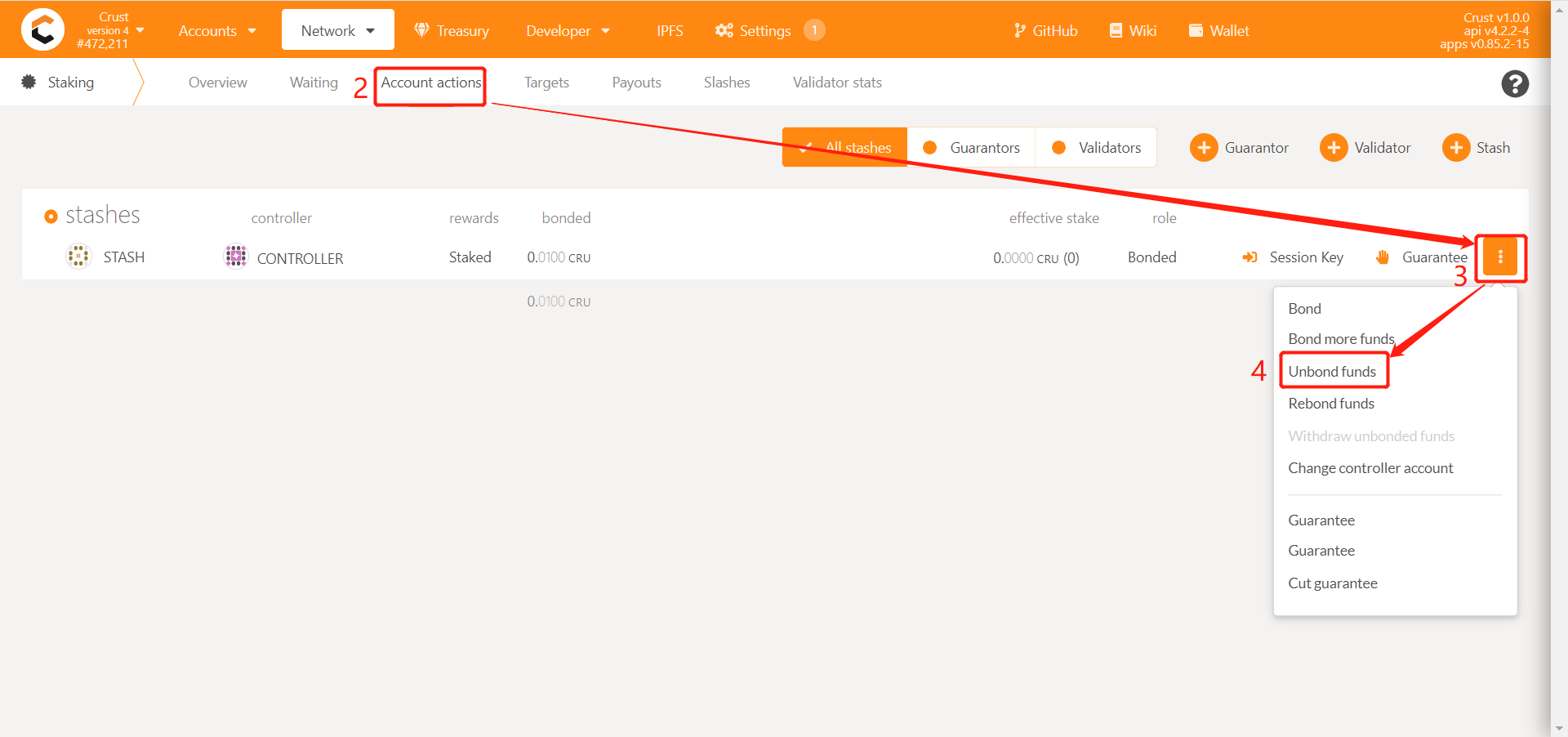Choose Bond more funds

click(x=1341, y=339)
